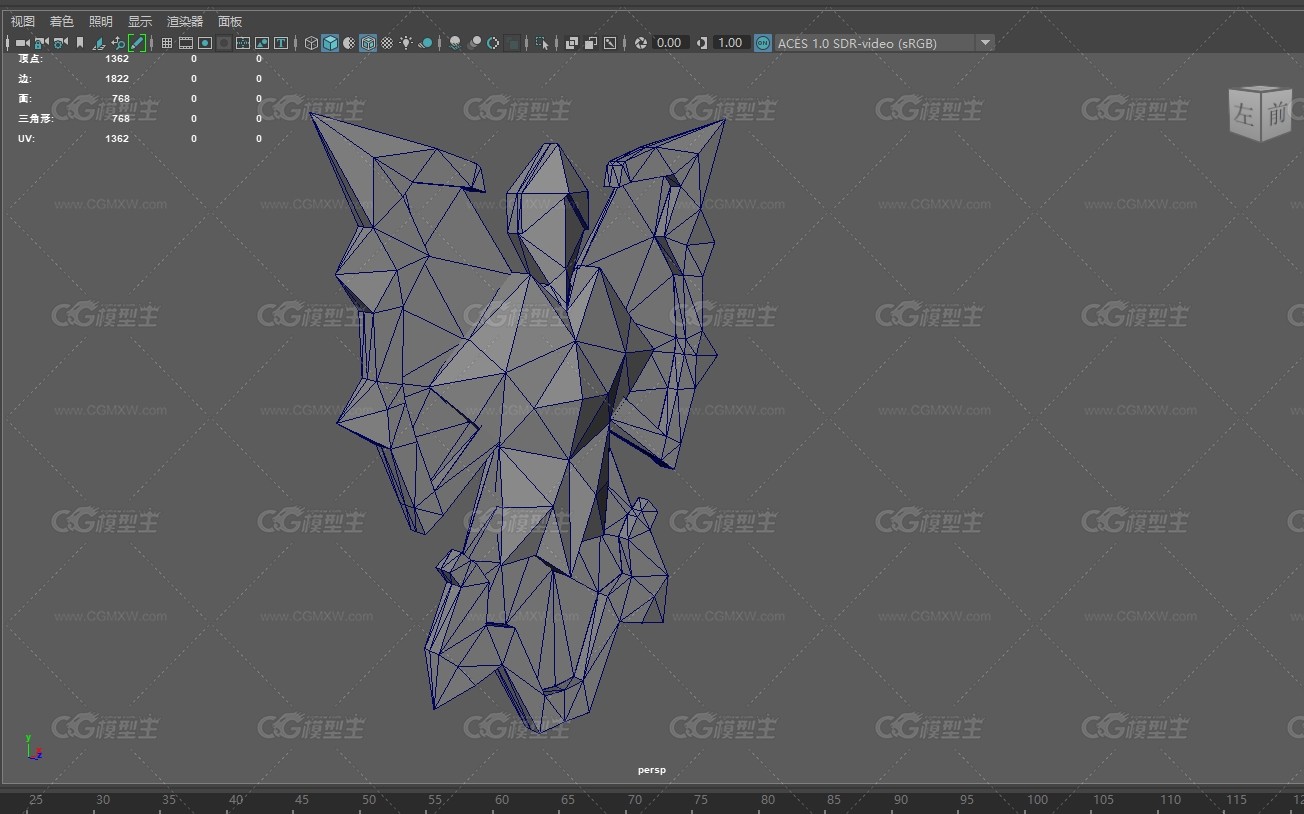Toggle the viewport Grid icon
Viewport: 1304px width, 814px height.
[167, 43]
